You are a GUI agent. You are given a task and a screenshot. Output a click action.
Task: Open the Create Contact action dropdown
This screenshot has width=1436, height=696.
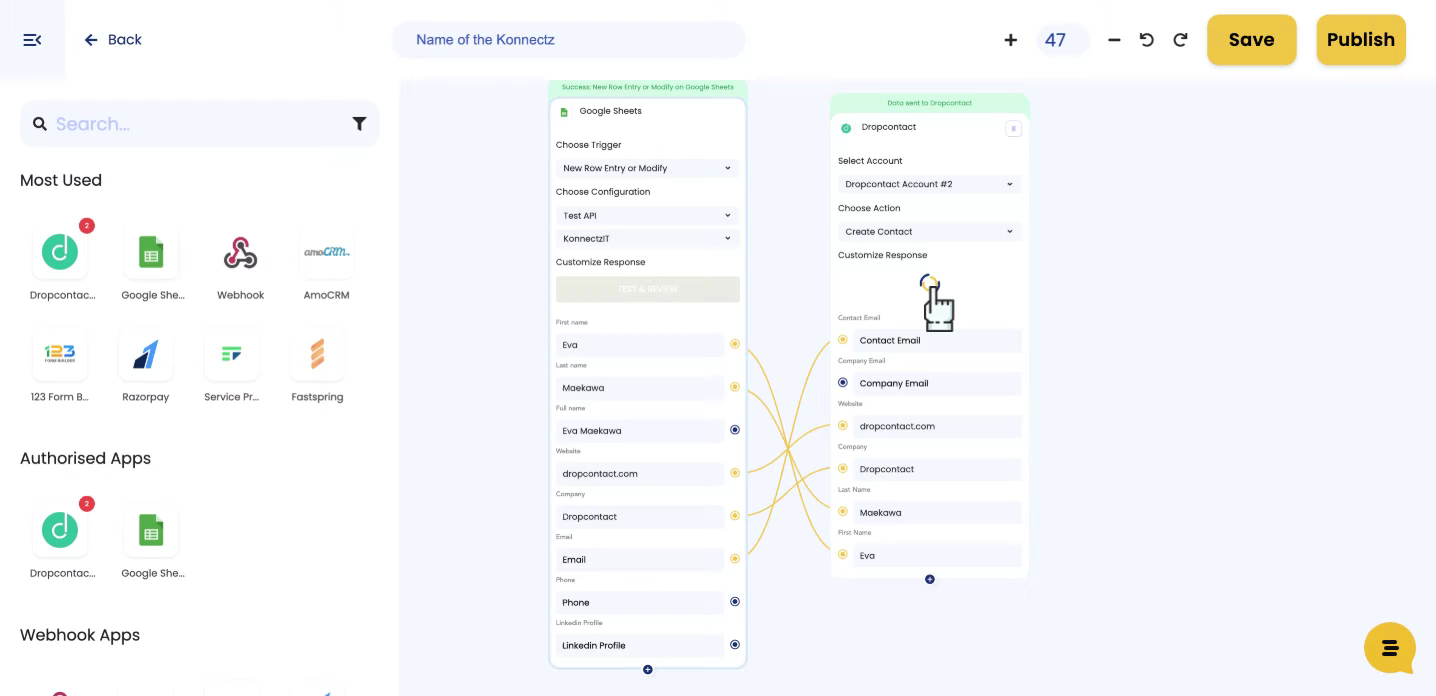930,231
